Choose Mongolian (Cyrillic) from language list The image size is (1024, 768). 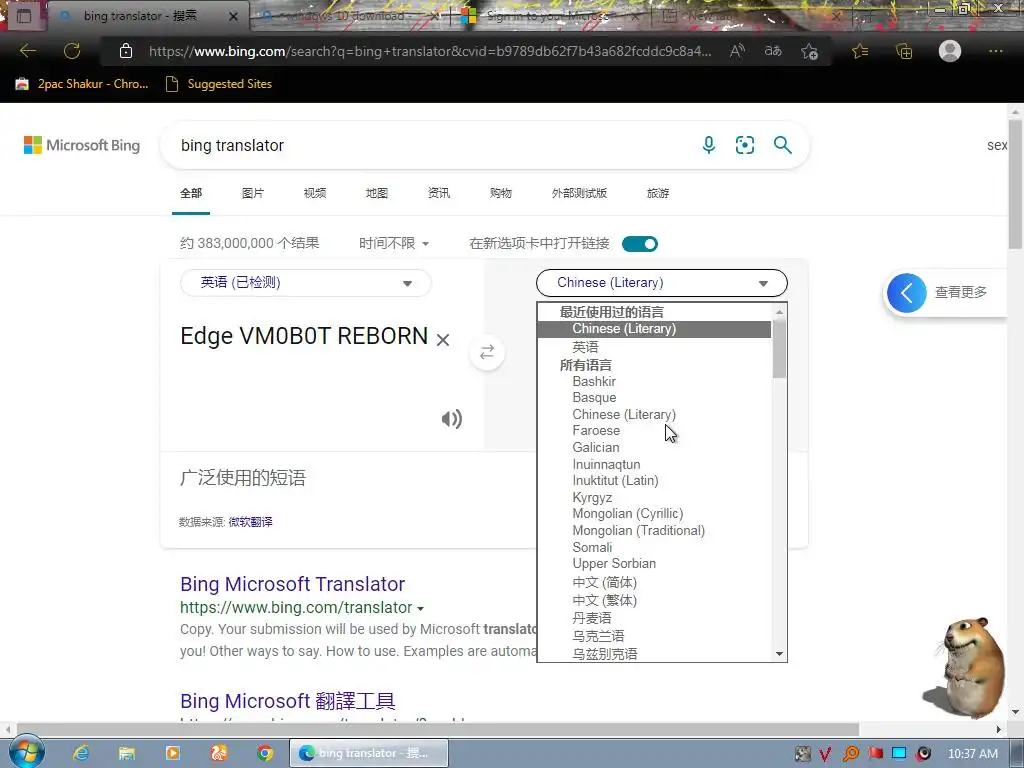(x=628, y=514)
